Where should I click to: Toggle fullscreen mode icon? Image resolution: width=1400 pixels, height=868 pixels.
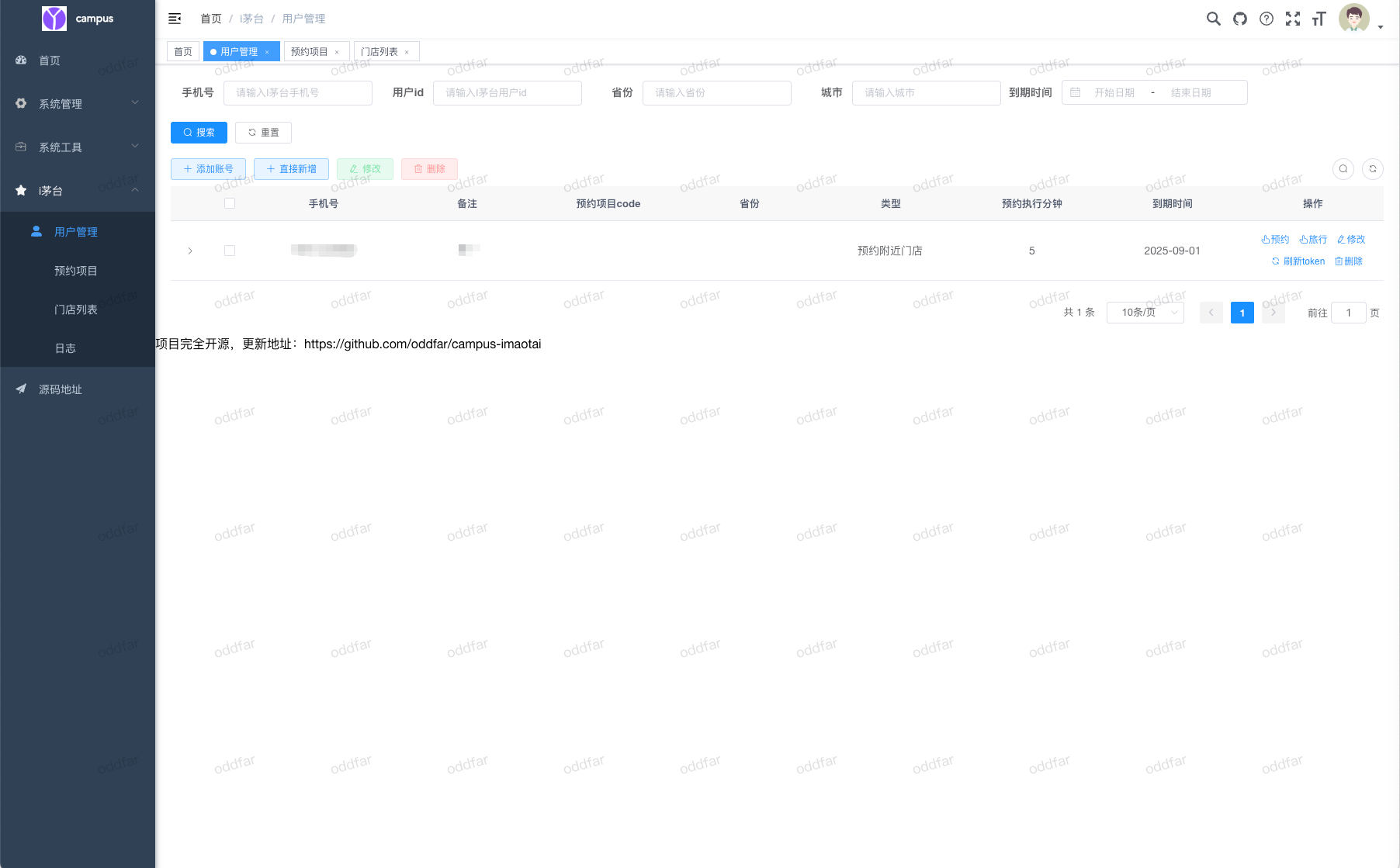tap(1293, 19)
